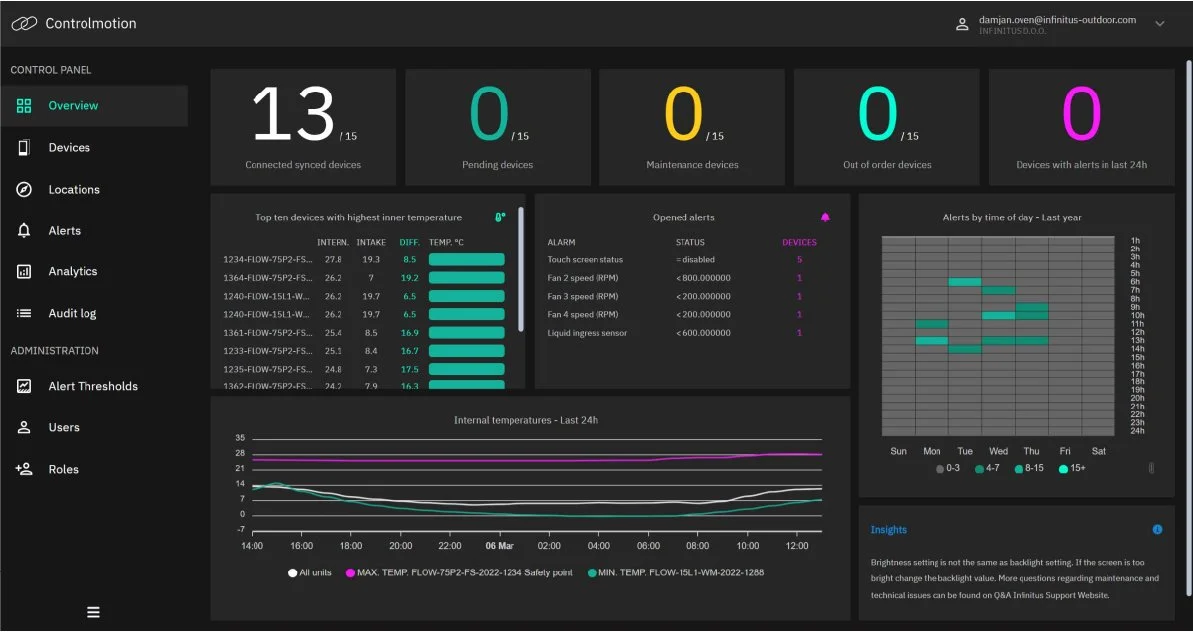Click the Out of order devices card
This screenshot has height=632, width=1193.
(886, 127)
